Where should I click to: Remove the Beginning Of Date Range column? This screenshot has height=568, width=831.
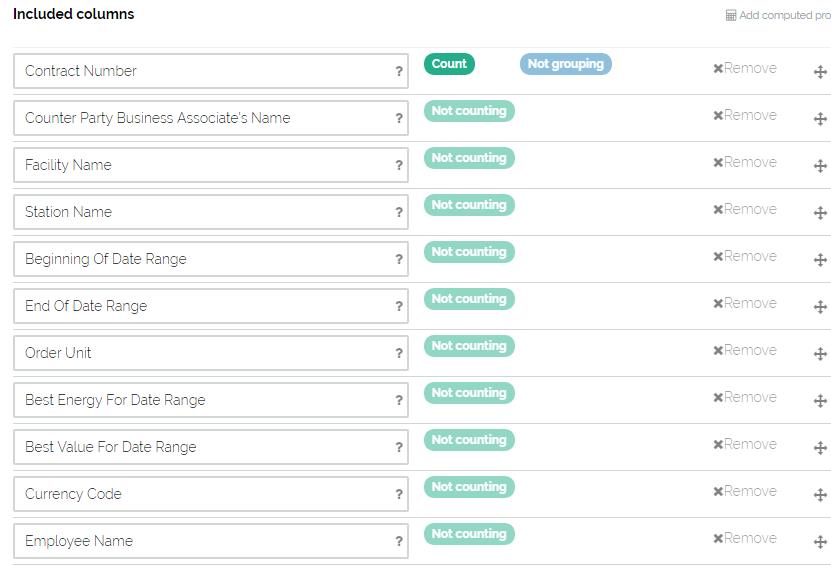coord(745,257)
